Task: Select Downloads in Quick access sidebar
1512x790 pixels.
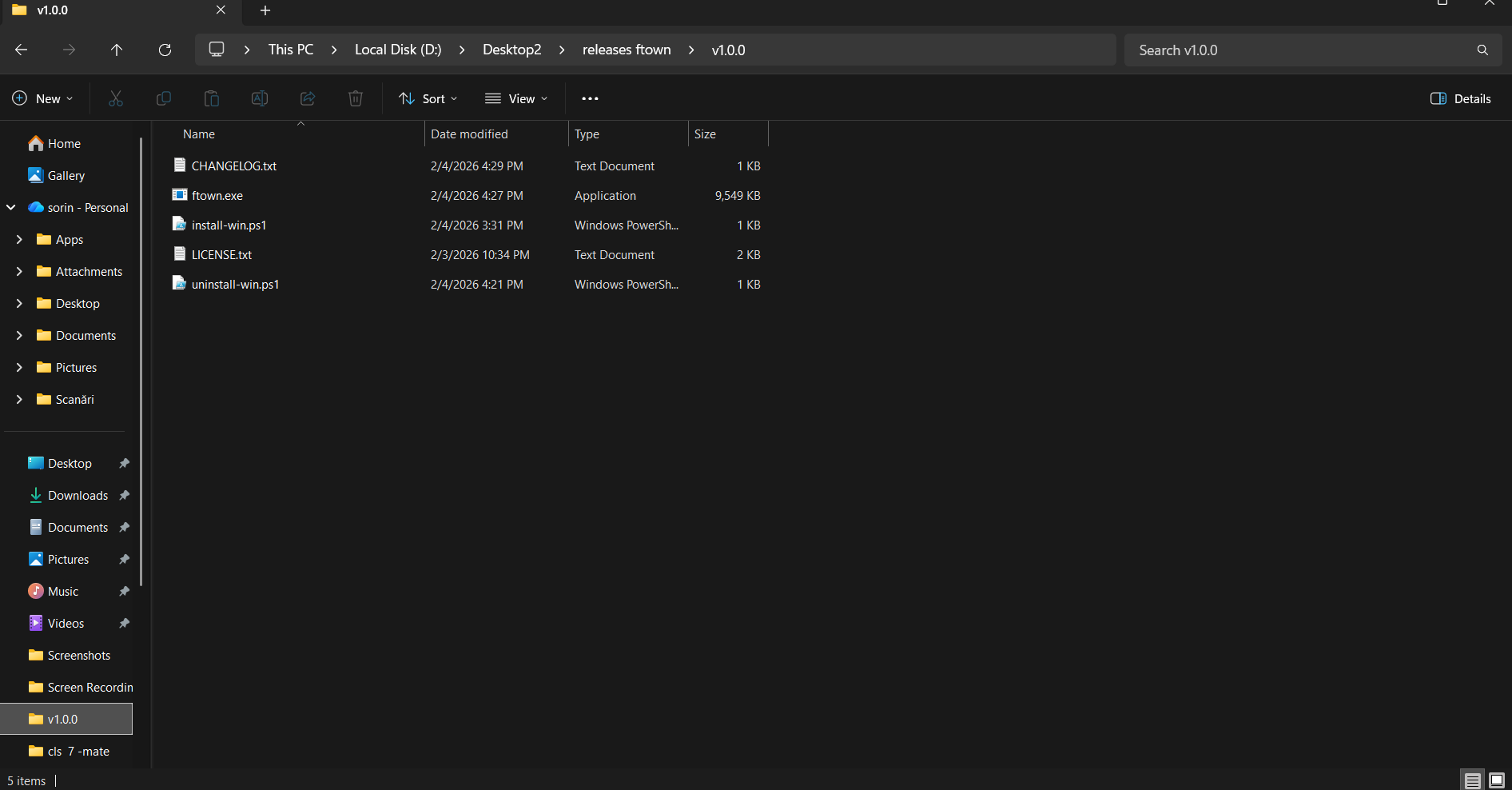Action: tap(78, 496)
